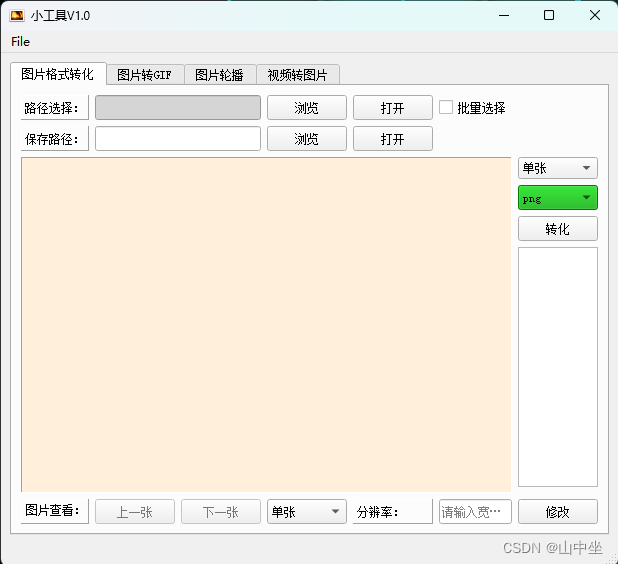Select the 视频转图片 tab
618x564 pixels.
(x=298, y=74)
